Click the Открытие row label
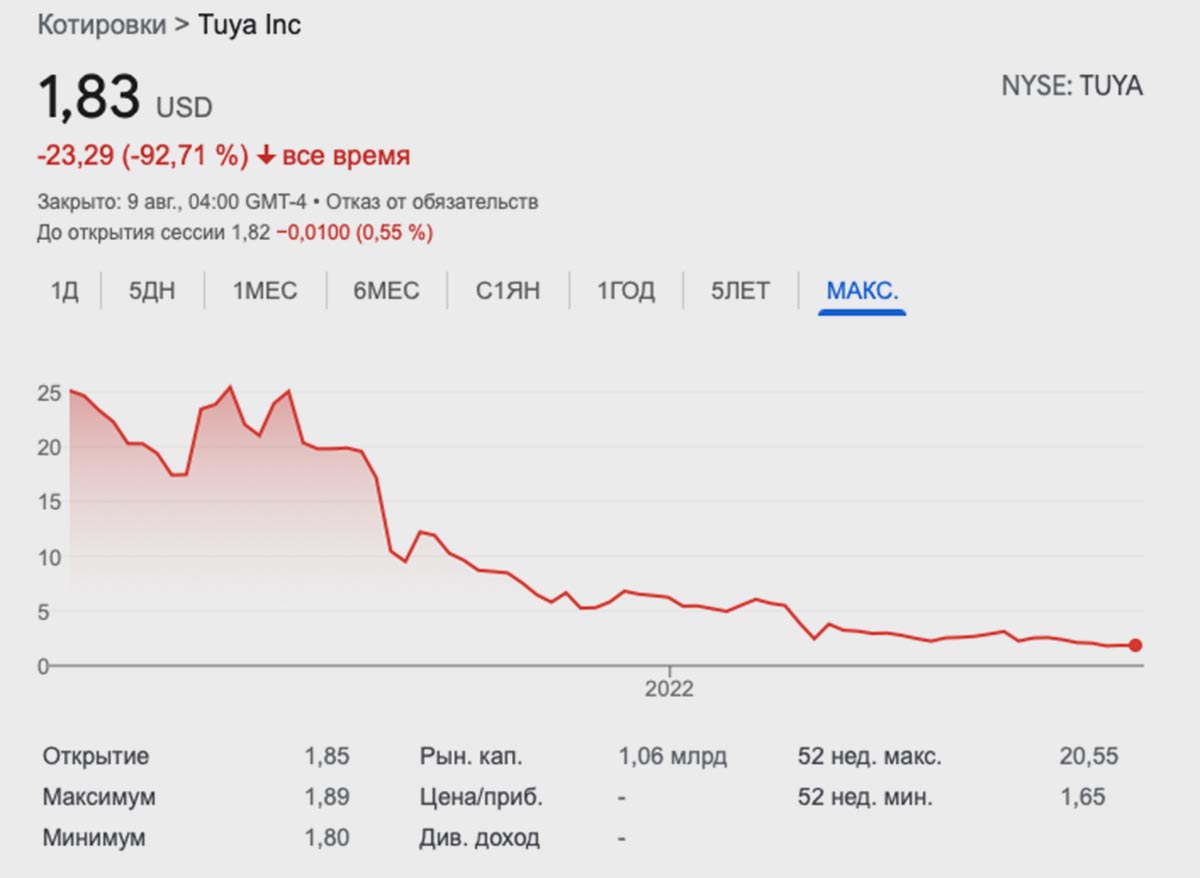 tap(95, 756)
